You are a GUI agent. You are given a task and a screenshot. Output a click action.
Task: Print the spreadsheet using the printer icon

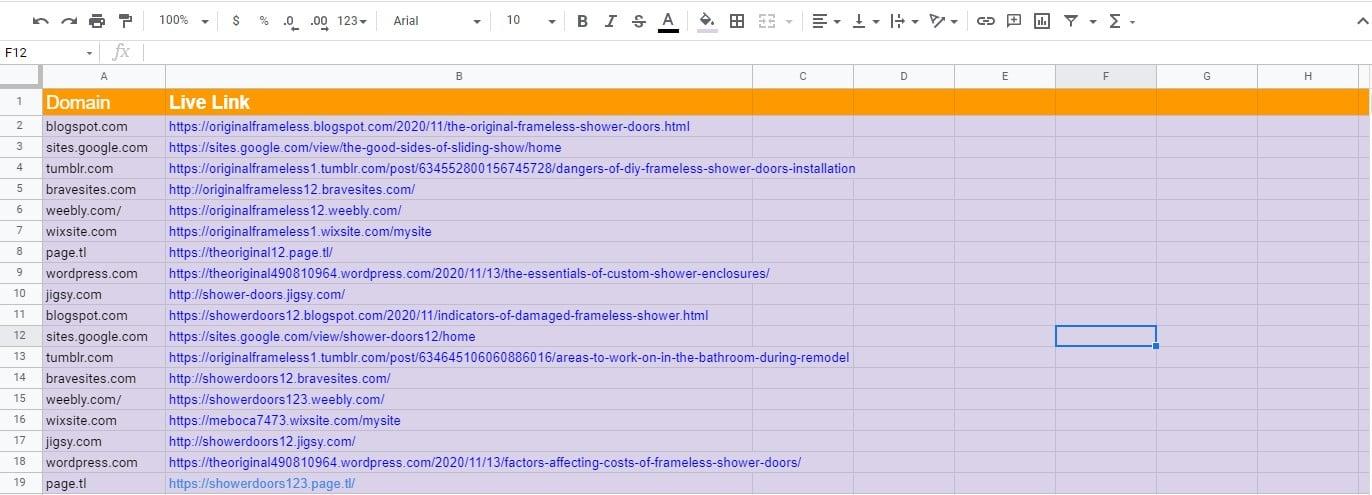[x=97, y=21]
